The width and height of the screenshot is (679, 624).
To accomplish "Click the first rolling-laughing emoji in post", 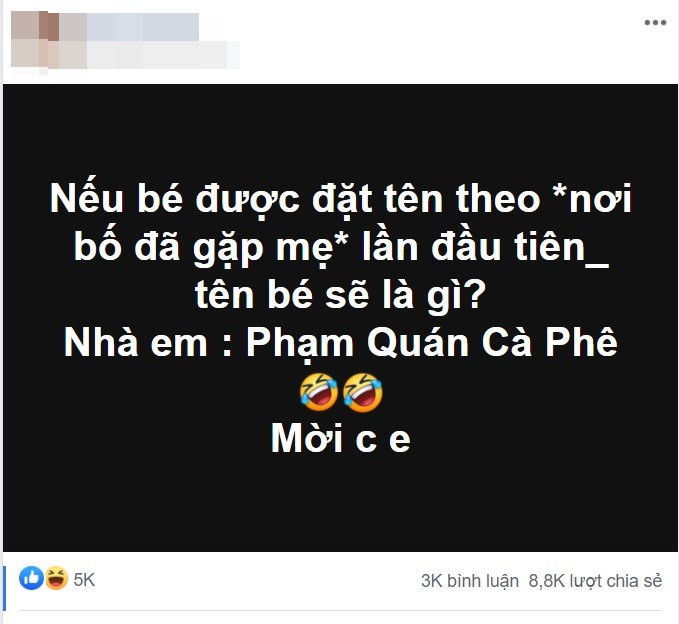I will pos(318,391).
